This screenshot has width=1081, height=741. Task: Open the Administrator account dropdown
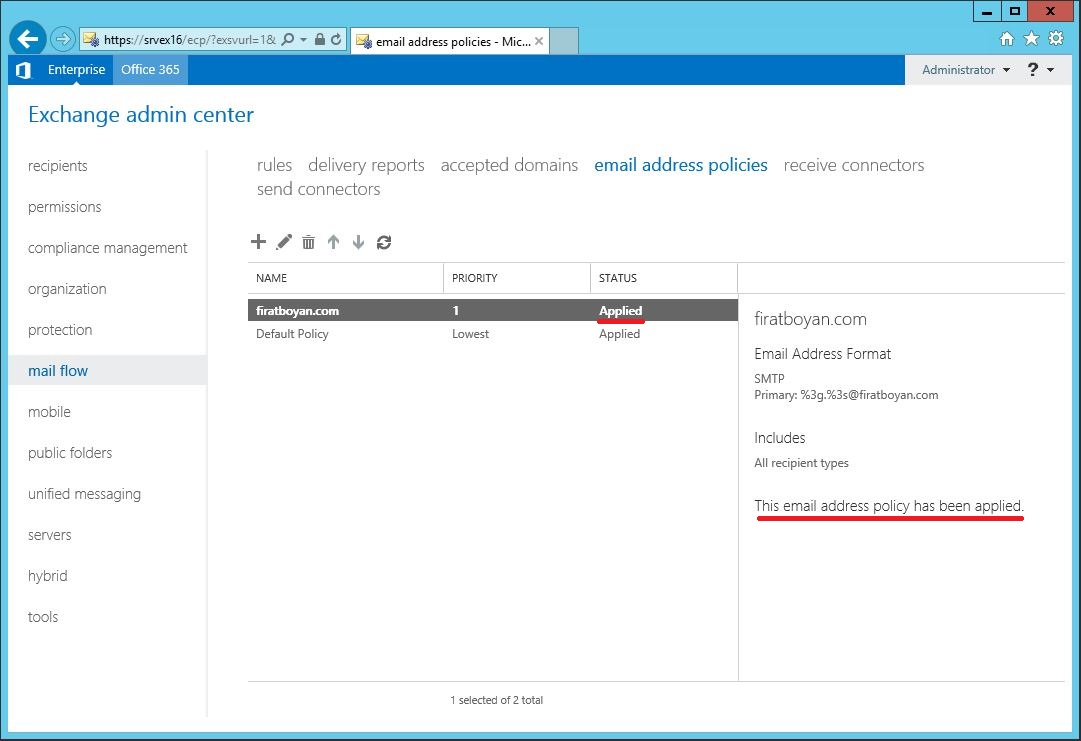(965, 70)
